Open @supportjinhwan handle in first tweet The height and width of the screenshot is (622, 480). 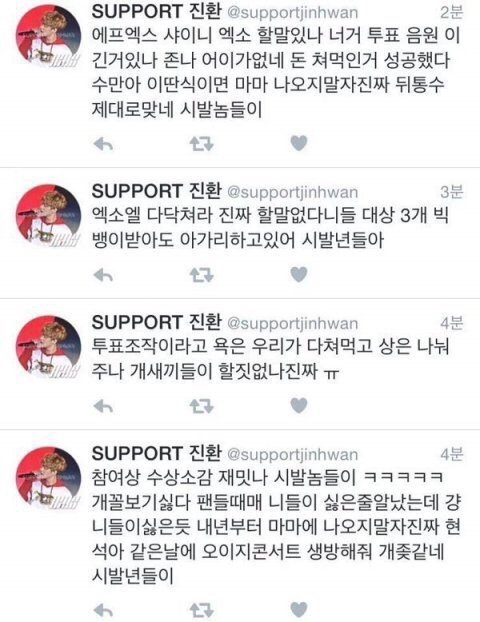292,13
